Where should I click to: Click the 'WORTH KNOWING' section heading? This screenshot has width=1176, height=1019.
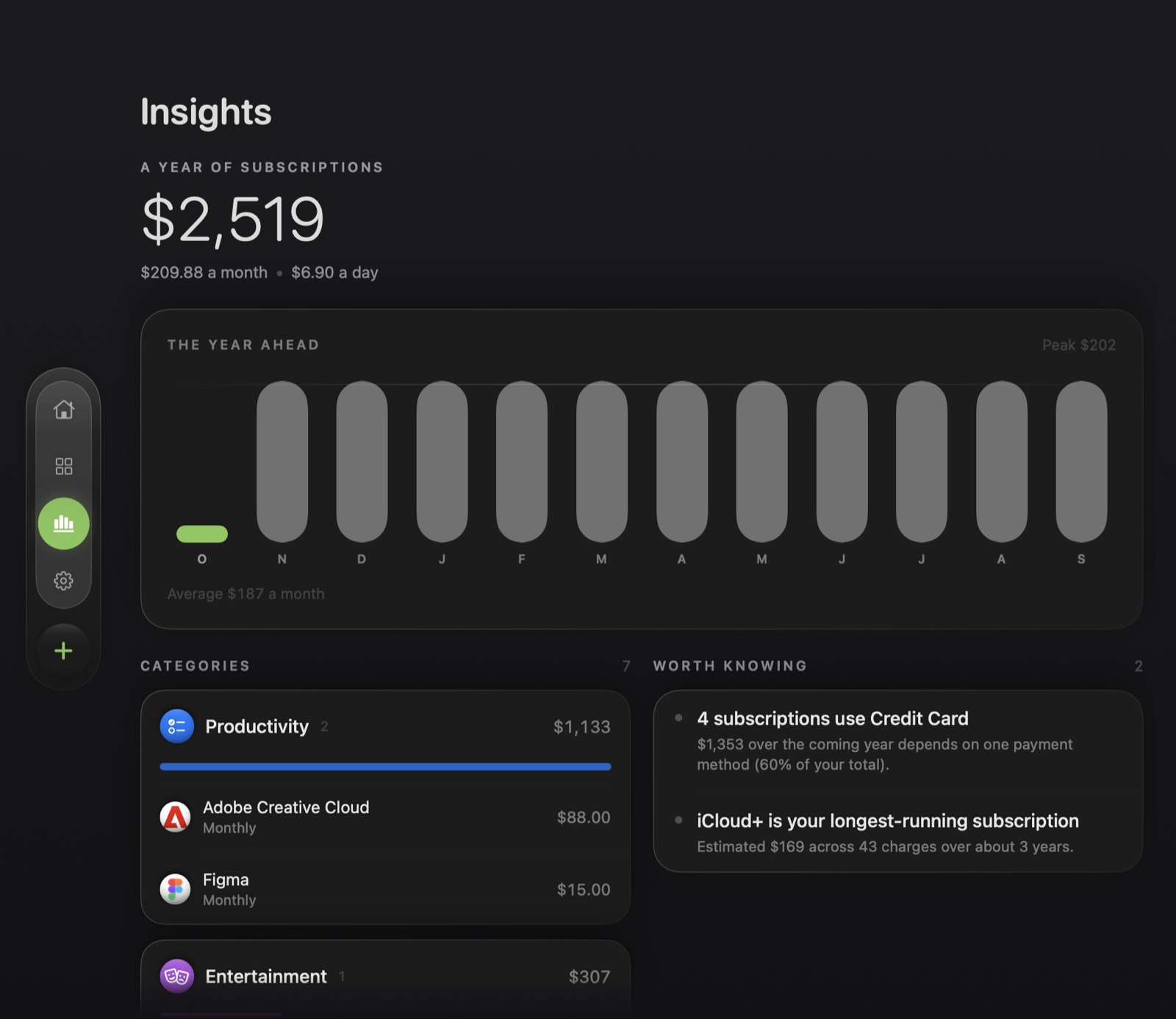[731, 666]
